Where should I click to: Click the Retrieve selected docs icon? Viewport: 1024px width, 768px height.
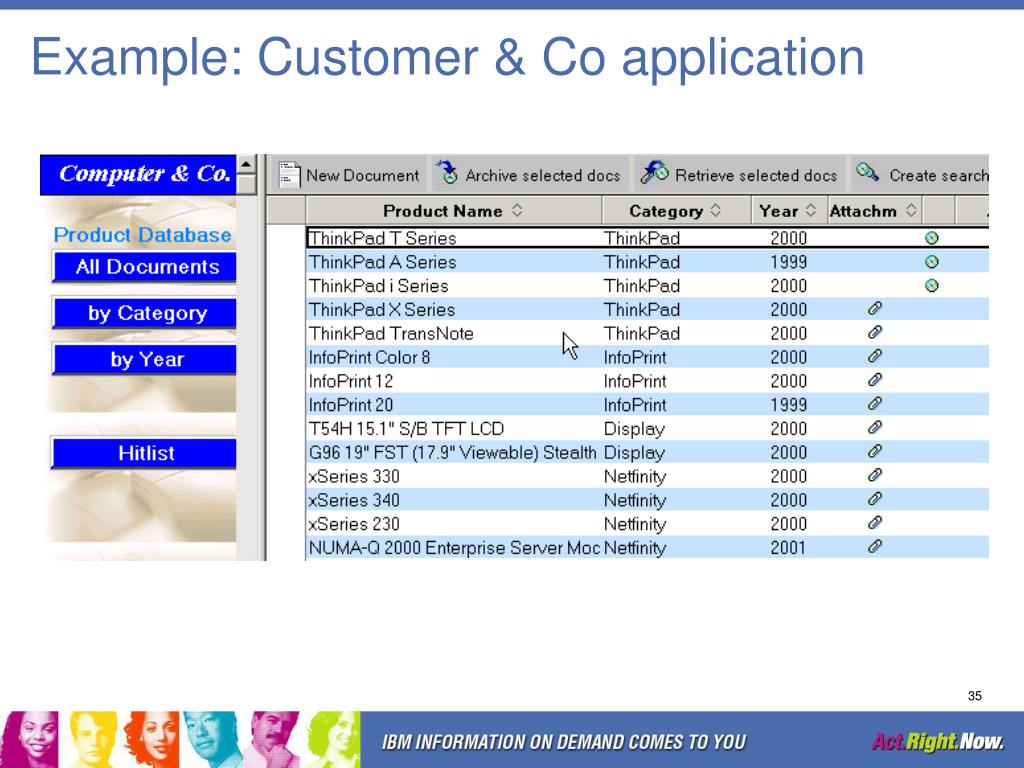click(654, 172)
